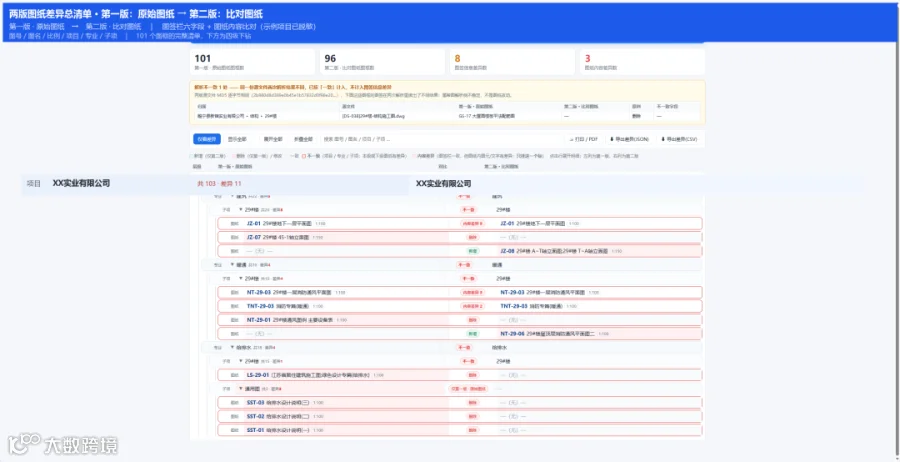Open NT-29-03 drawing in 第一版 column
The height and width of the screenshot is (462, 900).
(296, 292)
